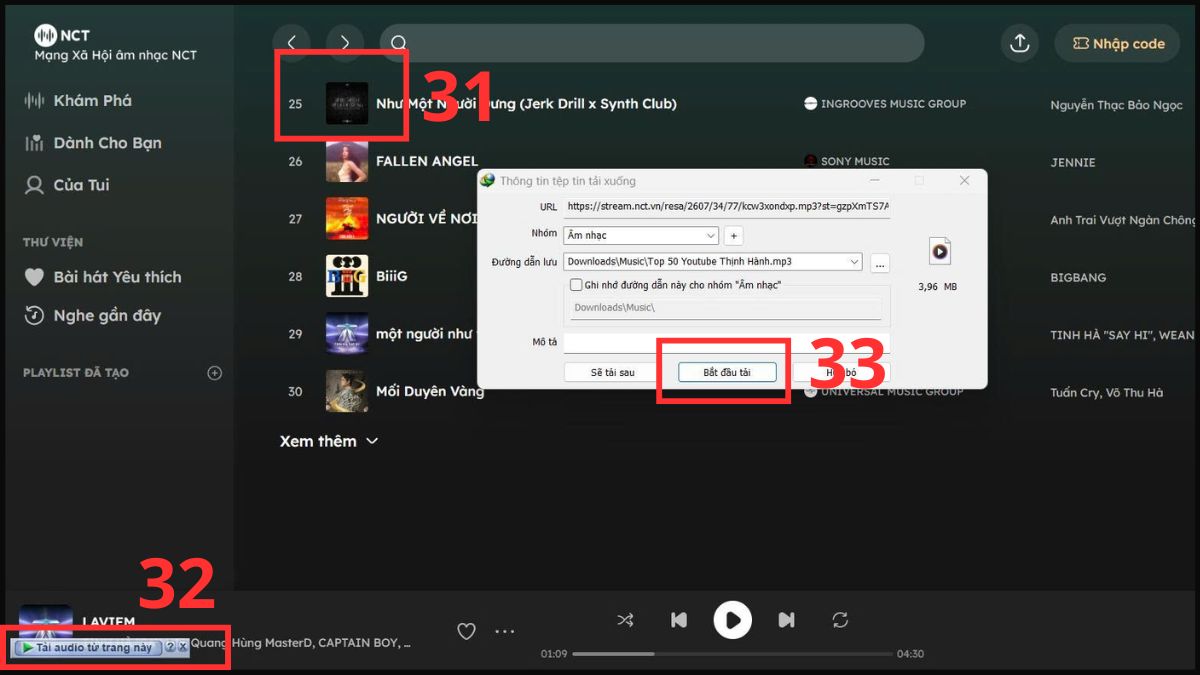
Task: Click the NCT logo in sidebar
Action: 63,35
